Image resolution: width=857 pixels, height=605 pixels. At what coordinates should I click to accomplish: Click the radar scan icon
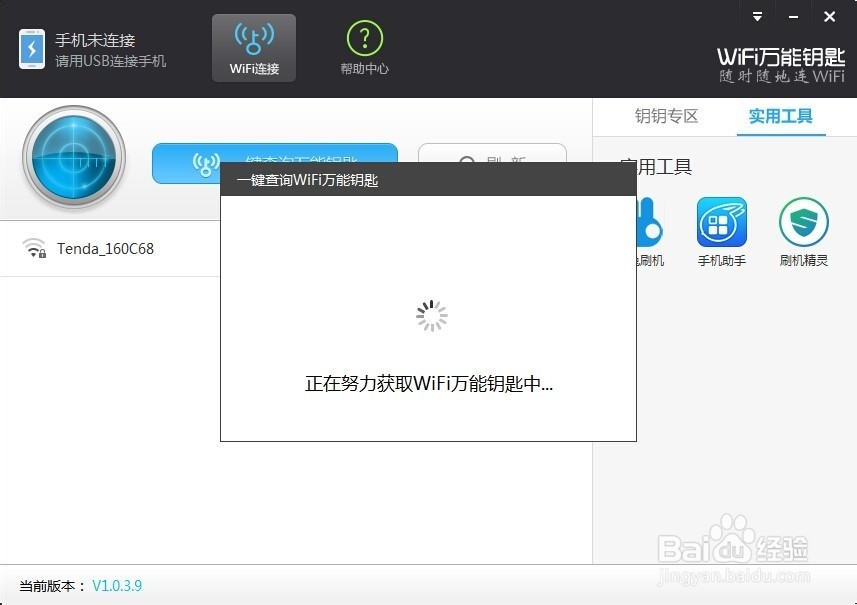click(74, 158)
